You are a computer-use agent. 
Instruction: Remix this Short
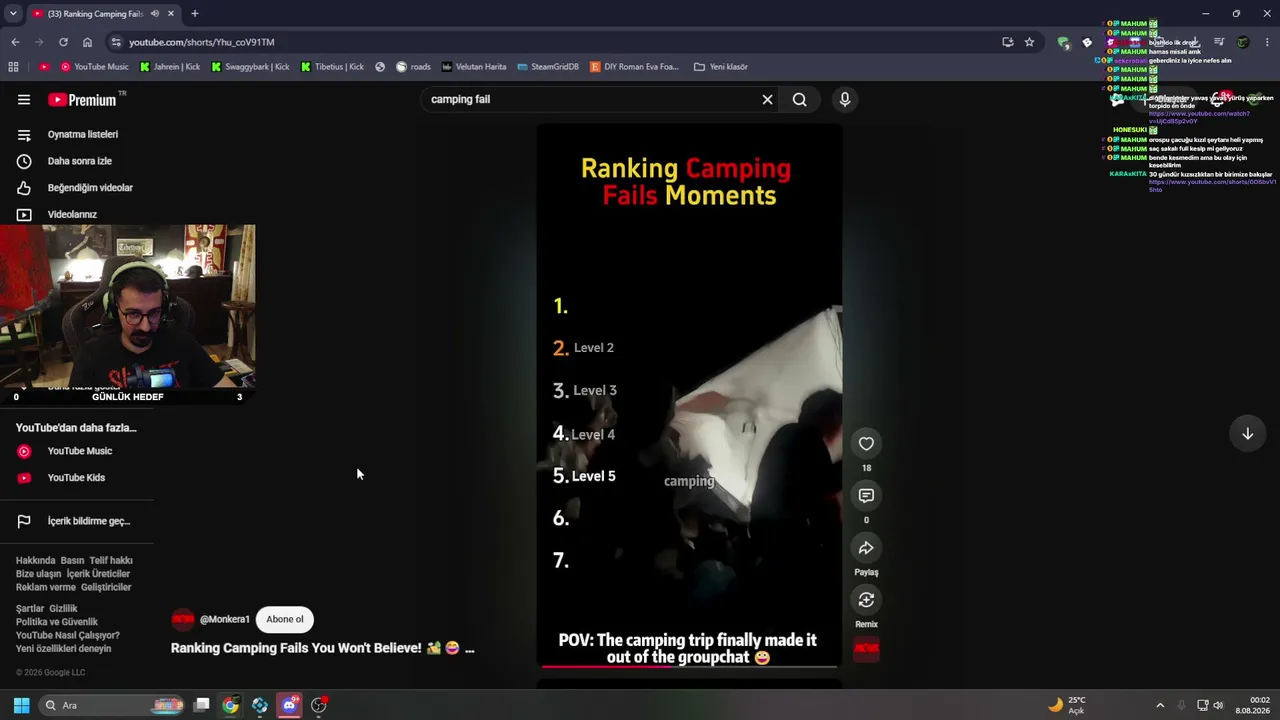click(866, 600)
